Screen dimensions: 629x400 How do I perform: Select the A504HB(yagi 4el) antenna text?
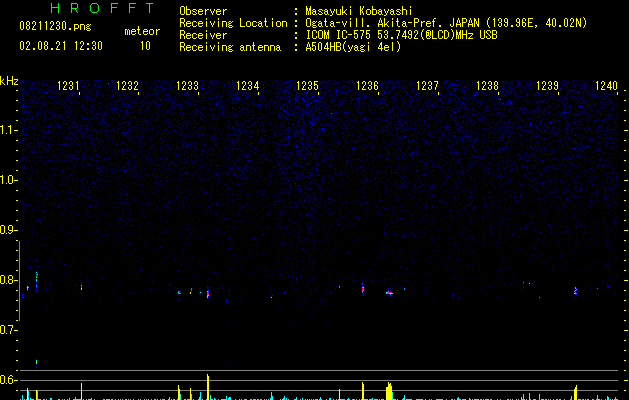353,47
